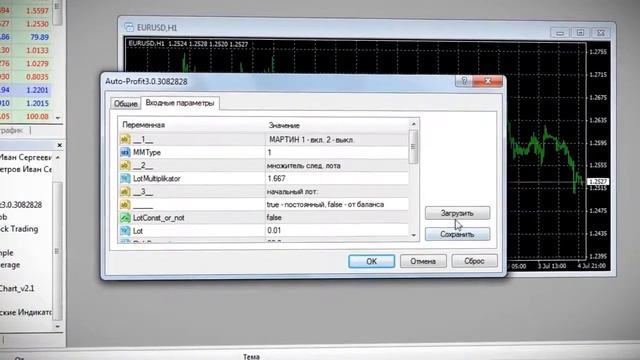Screen dimensions: 640x360
Task: Click Загрузить to load parameters
Action: click(457, 213)
